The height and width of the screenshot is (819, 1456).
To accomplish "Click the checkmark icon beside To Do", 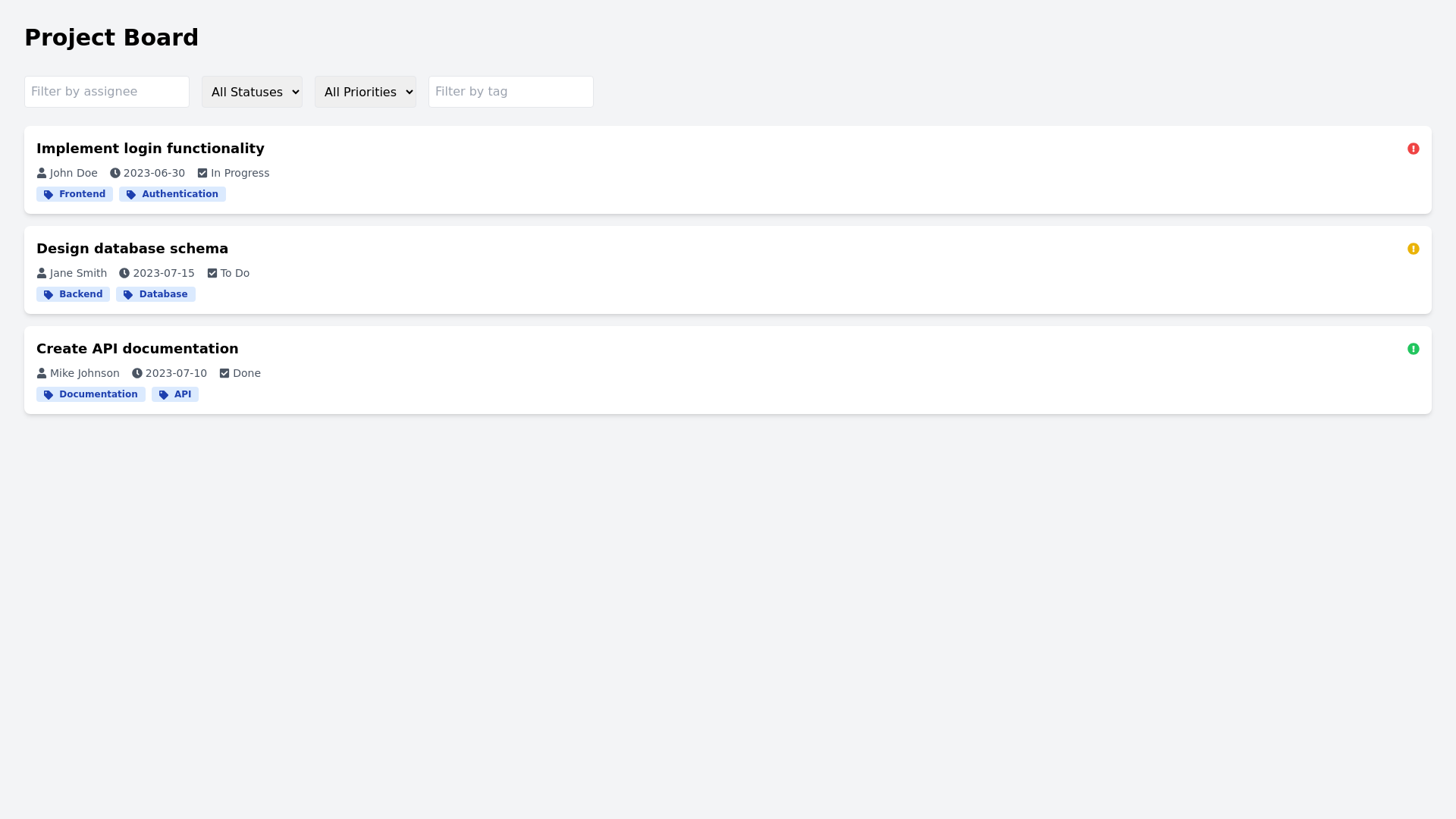I will (212, 273).
